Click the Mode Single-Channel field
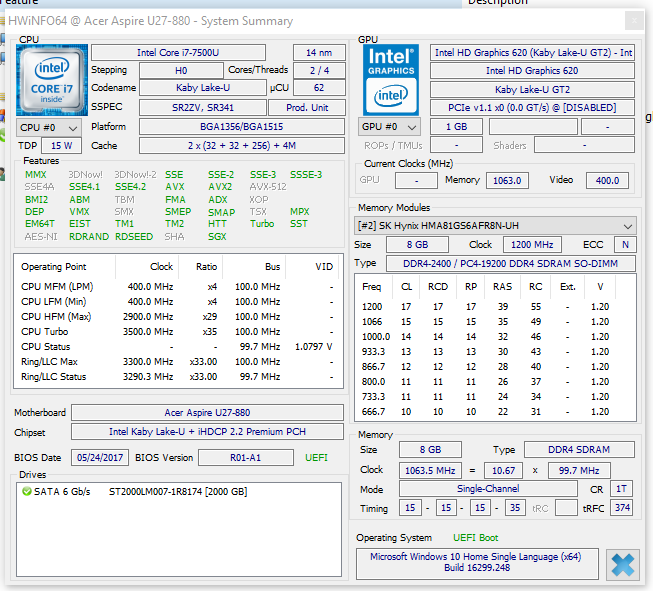The height and width of the screenshot is (591, 653). pos(488,489)
